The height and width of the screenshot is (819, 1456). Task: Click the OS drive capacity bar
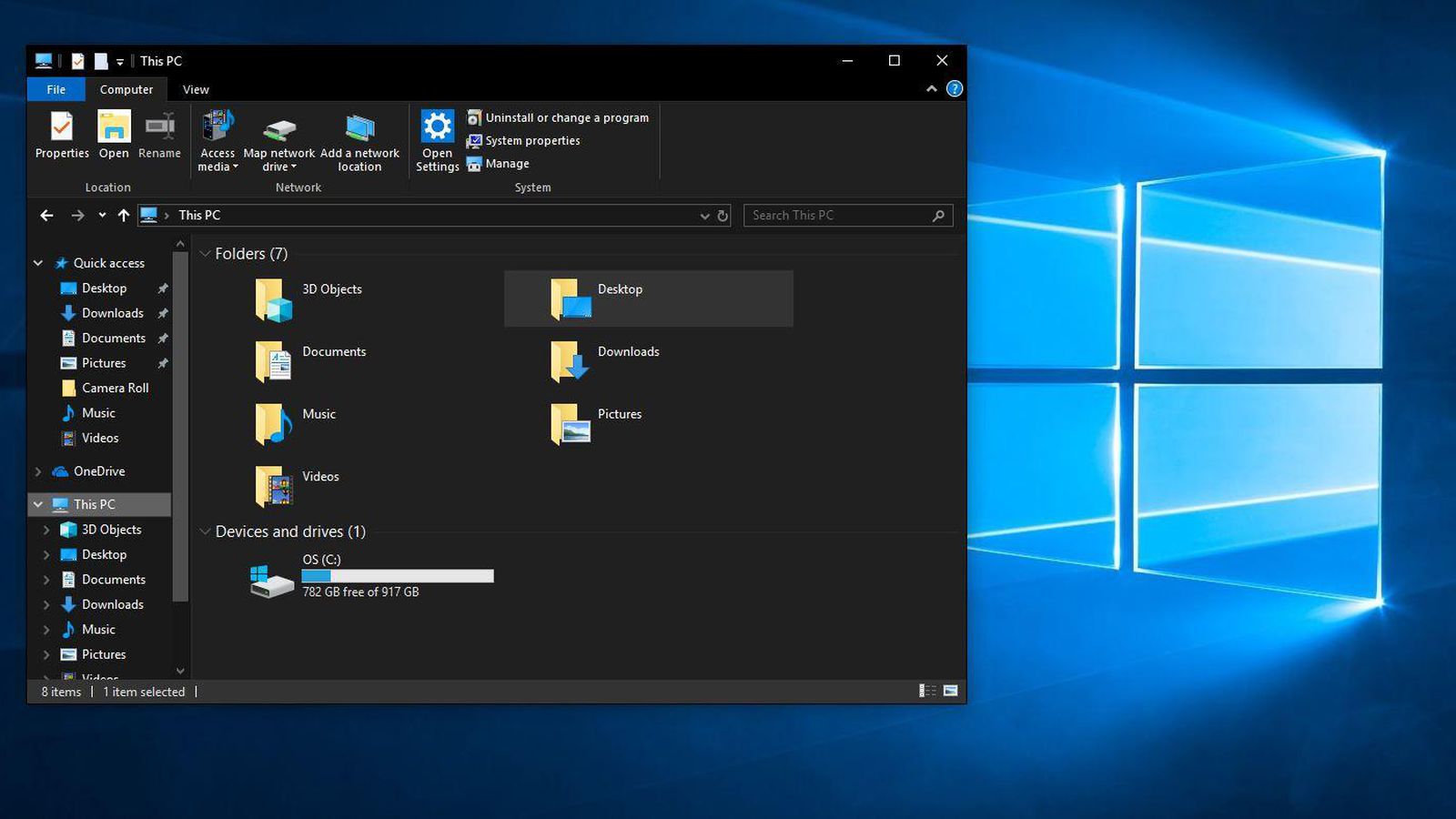(x=398, y=575)
